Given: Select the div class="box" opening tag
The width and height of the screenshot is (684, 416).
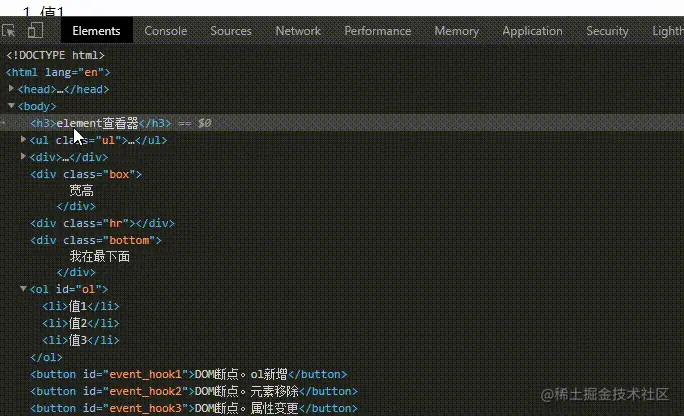Looking at the screenshot, I should [86, 174].
